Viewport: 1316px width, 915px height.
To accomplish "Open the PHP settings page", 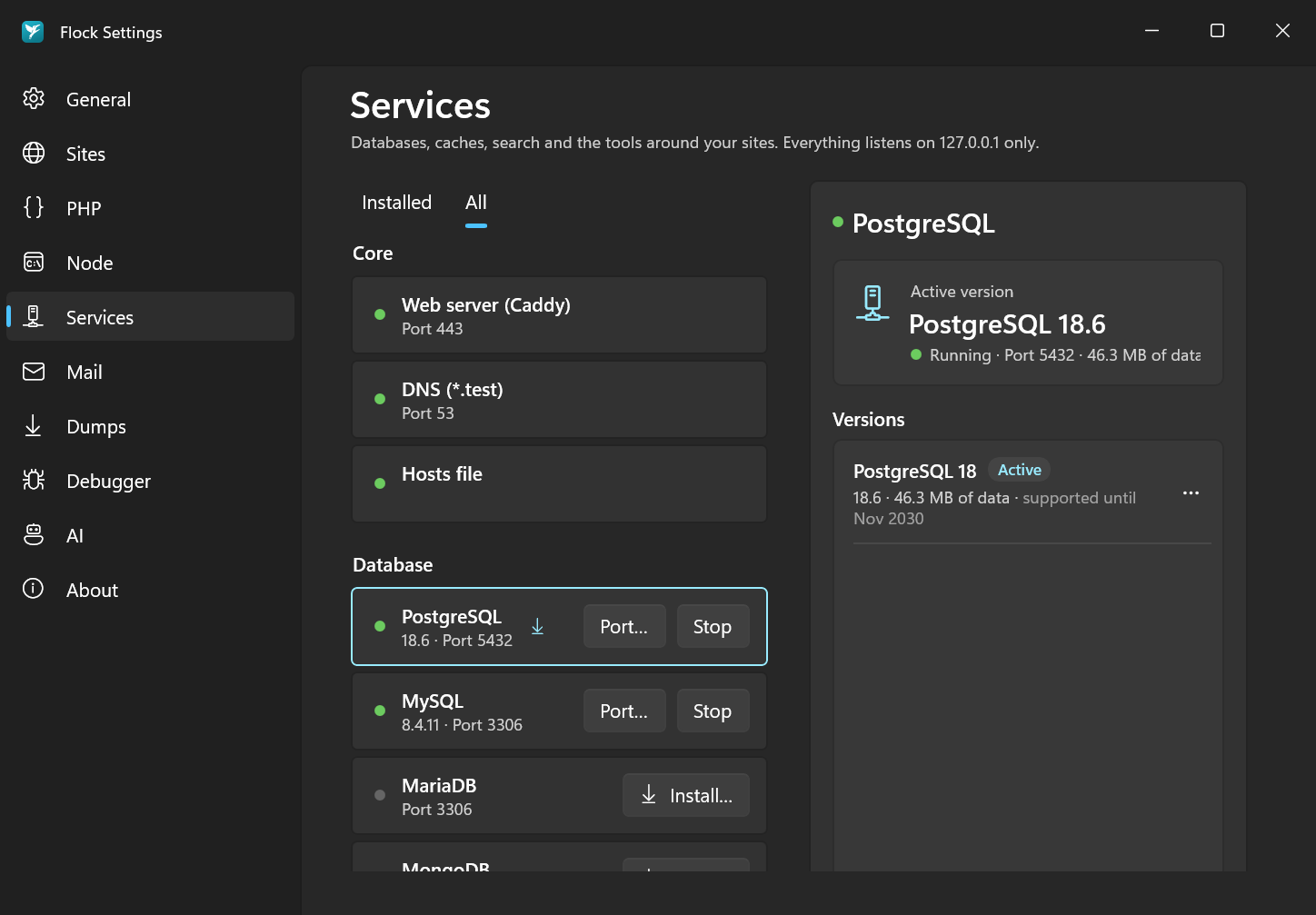I will (150, 208).
